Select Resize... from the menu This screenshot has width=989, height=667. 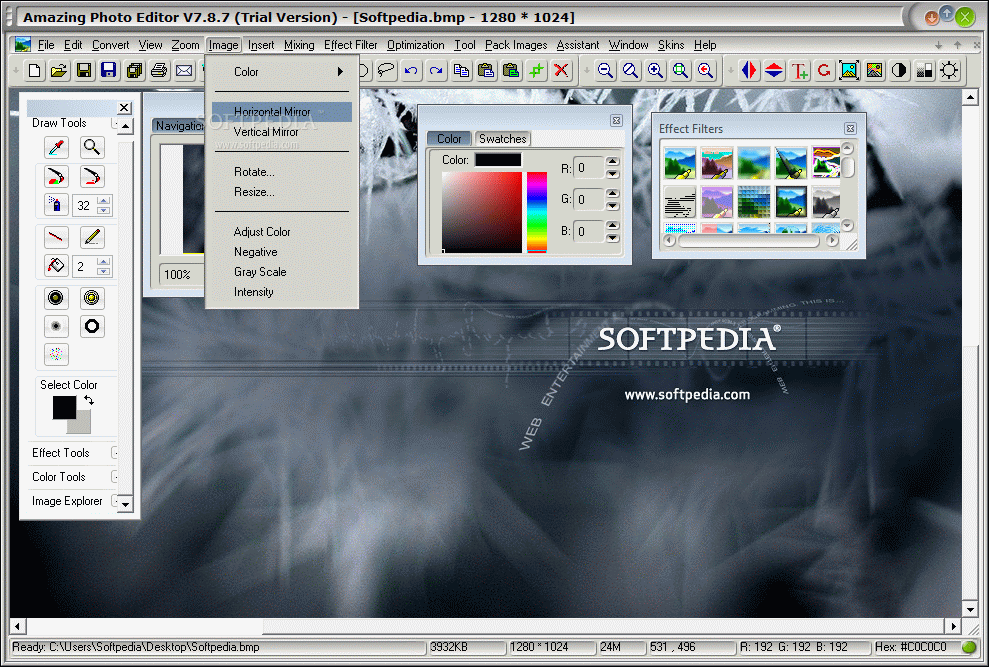coord(282,192)
